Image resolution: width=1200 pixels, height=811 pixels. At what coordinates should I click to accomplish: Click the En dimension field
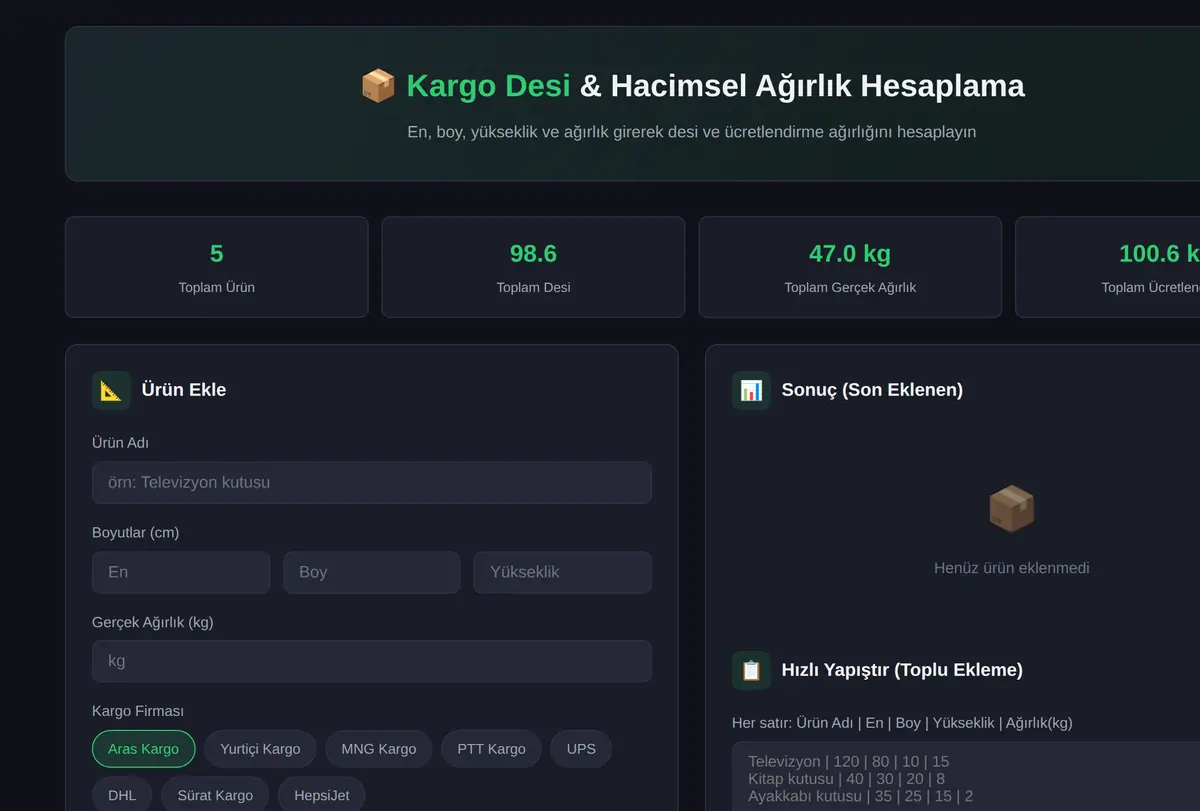(x=181, y=572)
